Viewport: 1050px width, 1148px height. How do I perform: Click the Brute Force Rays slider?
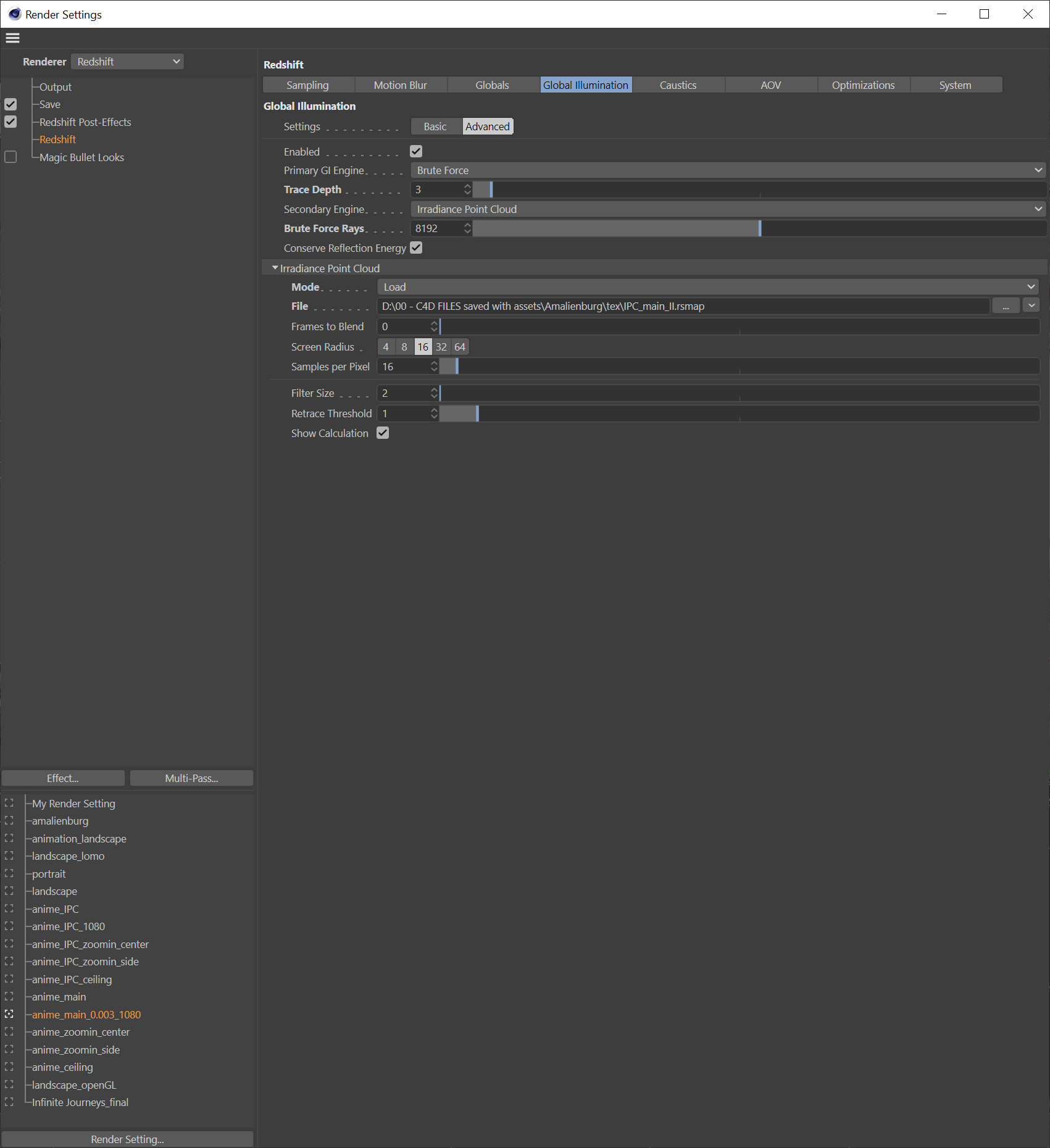pyautogui.click(x=759, y=228)
